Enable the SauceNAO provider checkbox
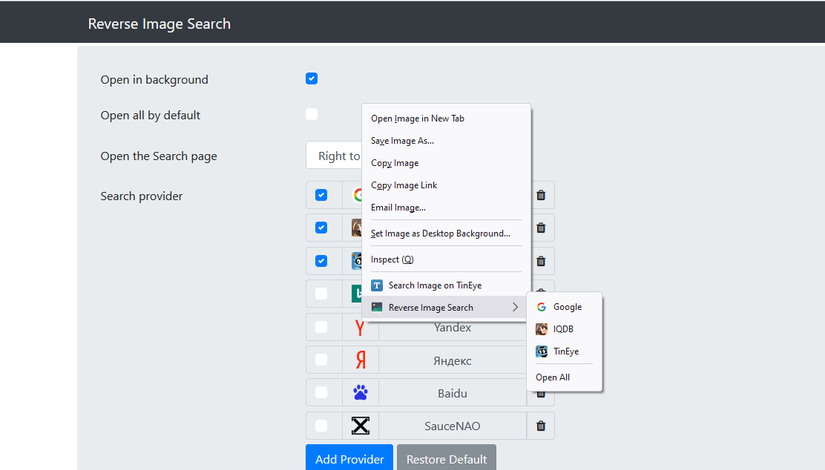Screen dimensions: 825x470 click(321, 426)
